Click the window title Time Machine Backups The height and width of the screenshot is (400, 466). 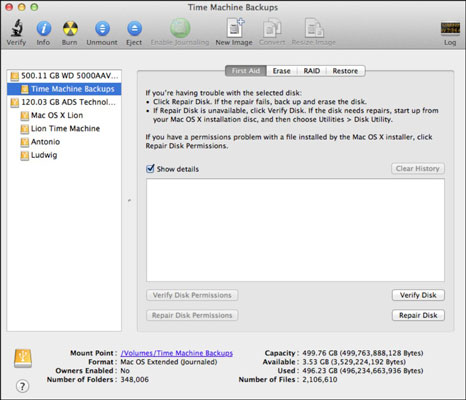pyautogui.click(x=233, y=7)
